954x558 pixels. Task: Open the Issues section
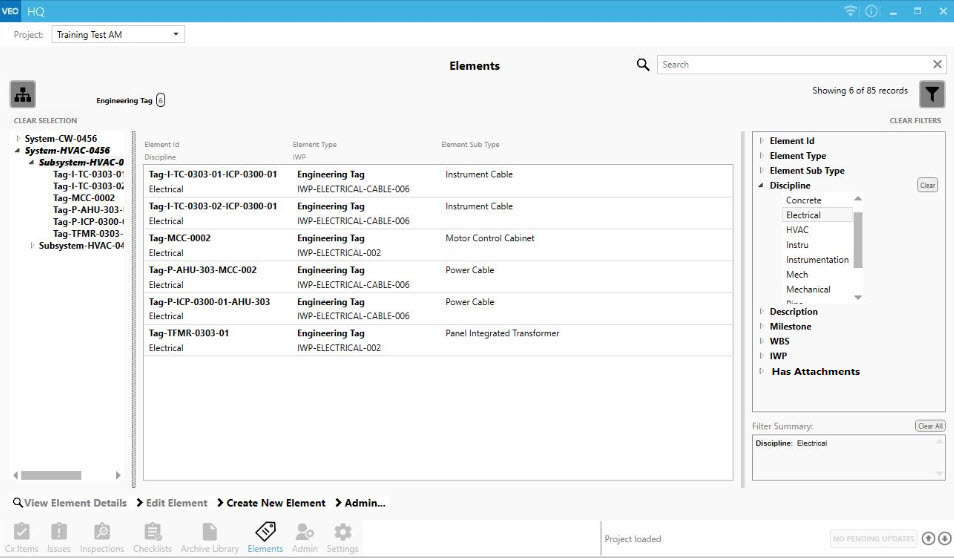point(59,537)
